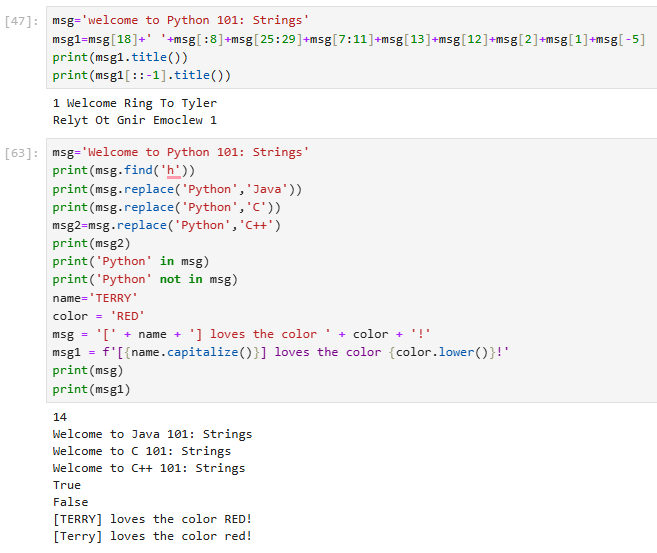Click output line '1 Welcome Ring To Tyler'
657x553 pixels.
pyautogui.click(x=135, y=103)
